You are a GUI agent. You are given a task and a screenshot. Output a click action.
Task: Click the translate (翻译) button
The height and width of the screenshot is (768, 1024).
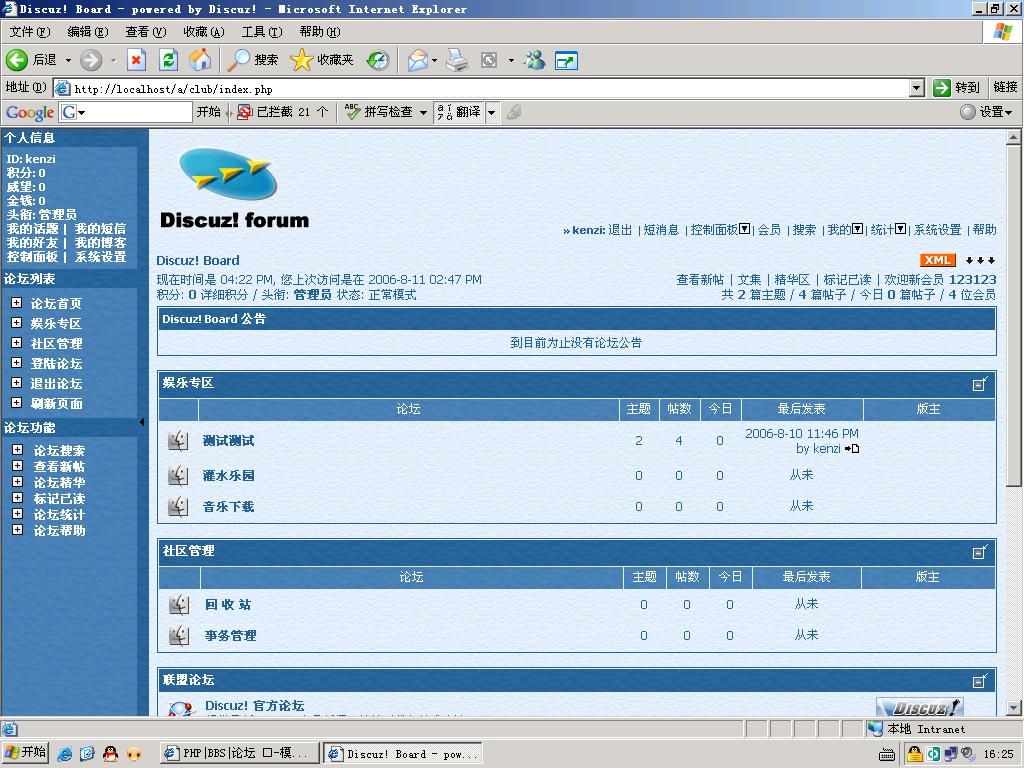click(x=459, y=112)
